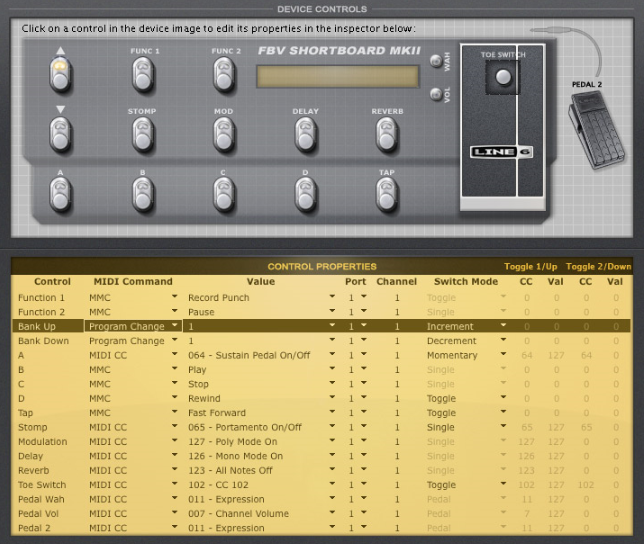Screen dimensions: 644x544
Task: Open MIDI Command dropdown for Bank Up
Action: 175,325
